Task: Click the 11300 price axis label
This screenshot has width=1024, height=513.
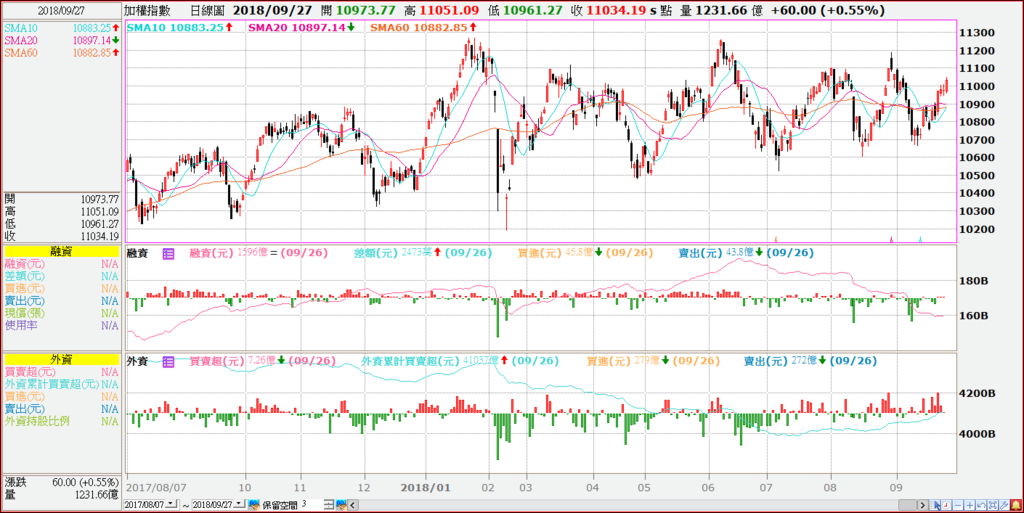Action: click(976, 33)
